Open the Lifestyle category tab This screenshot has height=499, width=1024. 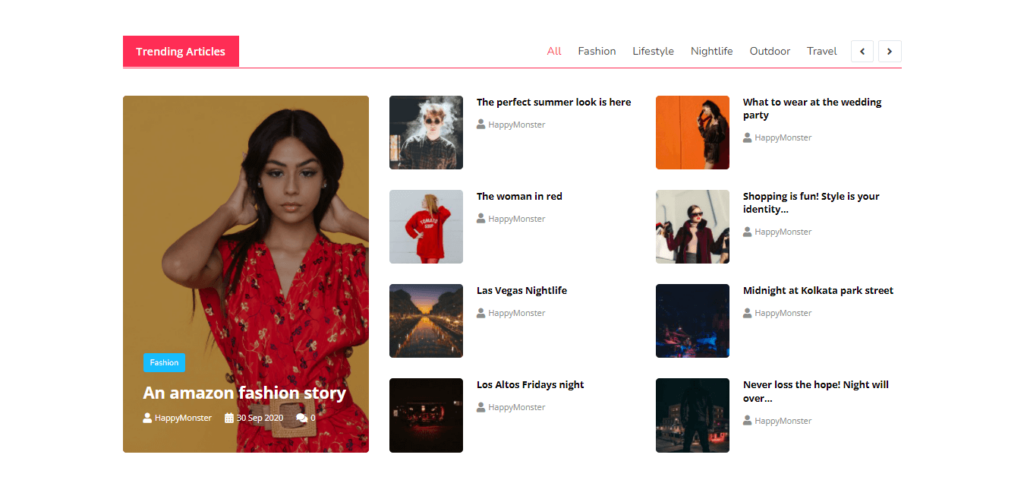coord(653,51)
